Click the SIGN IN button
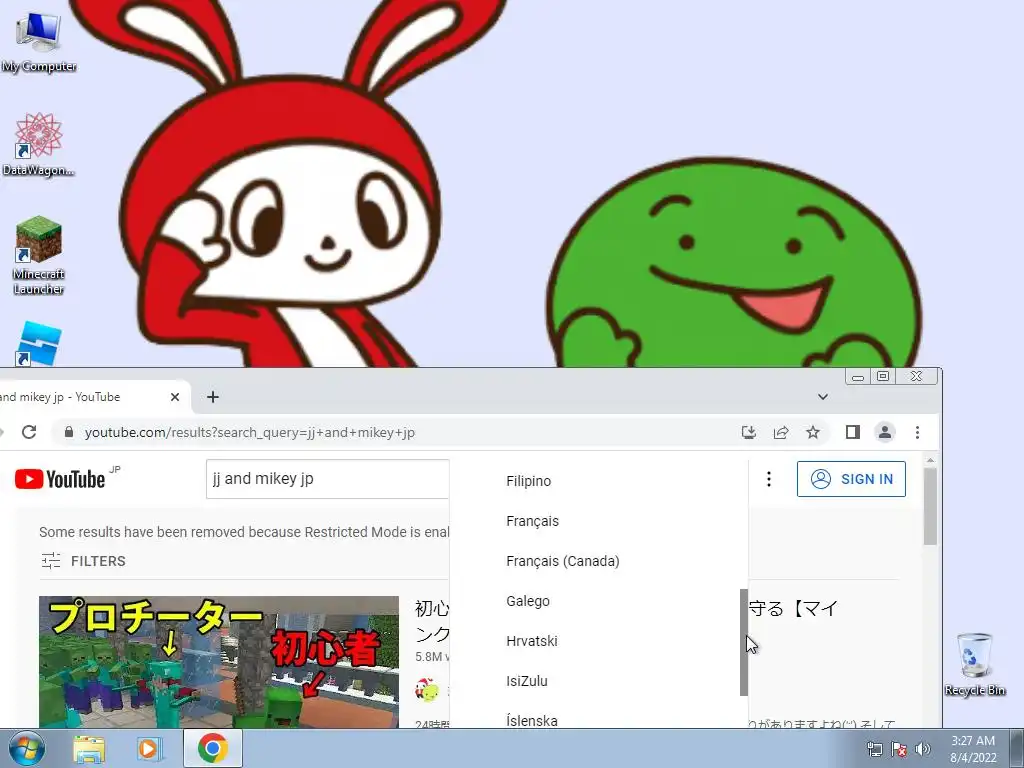 click(851, 479)
